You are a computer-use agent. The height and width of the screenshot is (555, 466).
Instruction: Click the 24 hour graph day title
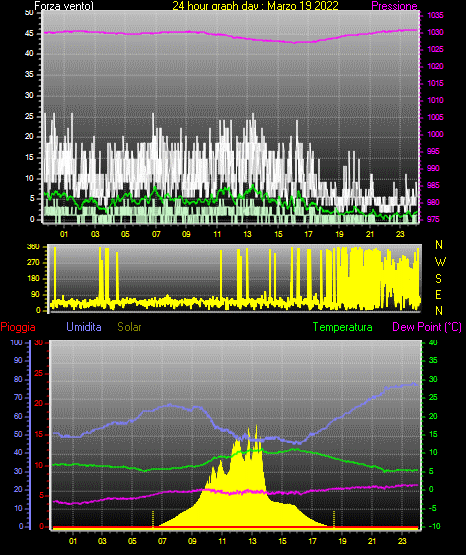pos(255,6)
